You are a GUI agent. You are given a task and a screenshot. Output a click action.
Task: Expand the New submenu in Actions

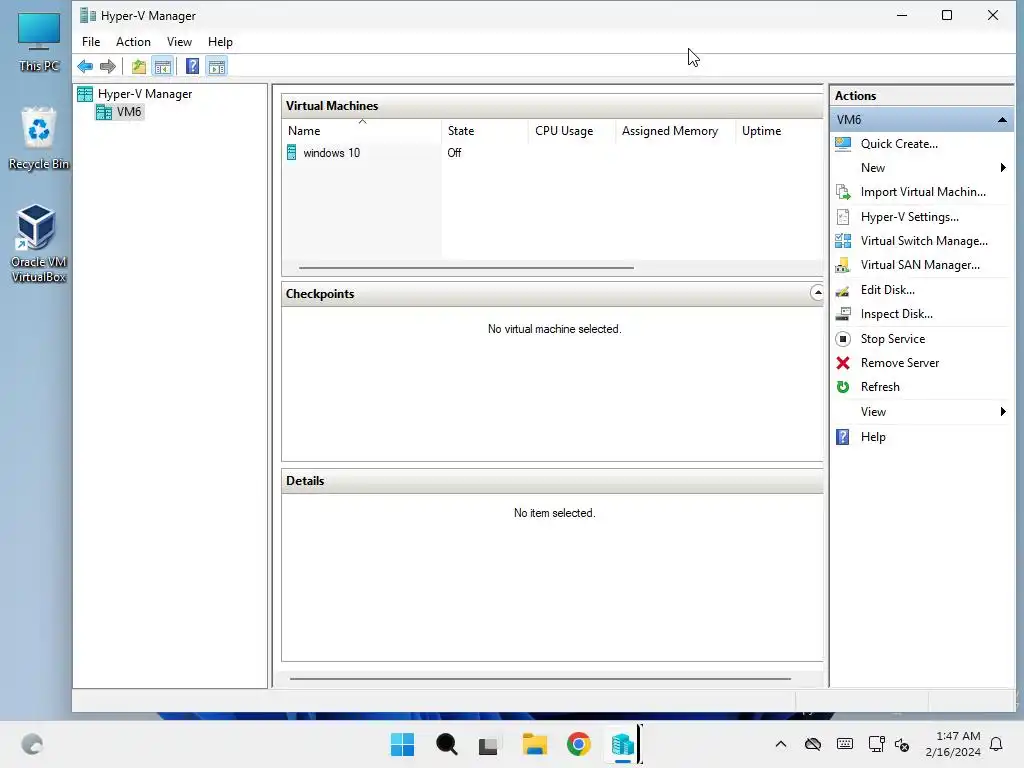pyautogui.click(x=1003, y=168)
